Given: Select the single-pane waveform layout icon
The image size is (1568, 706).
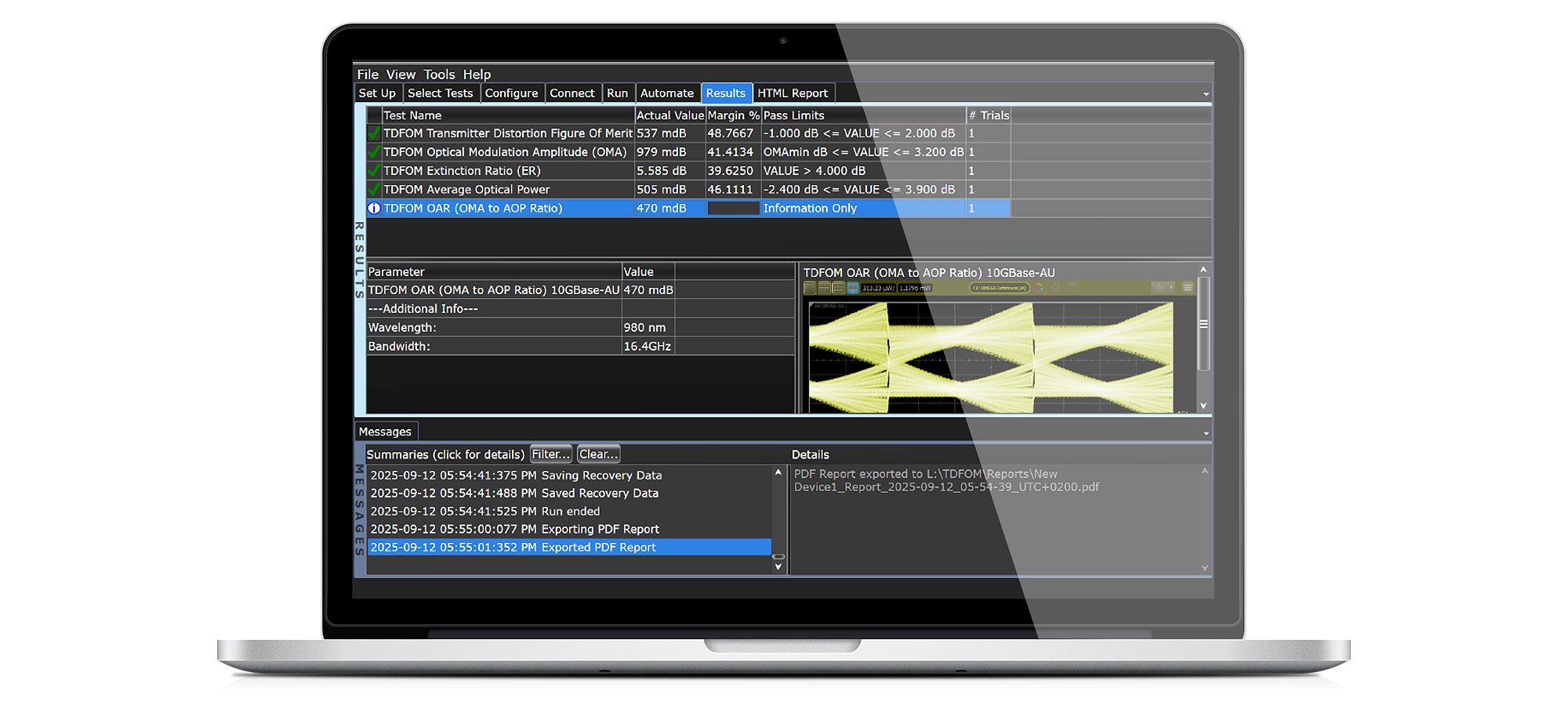Looking at the screenshot, I should [811, 288].
